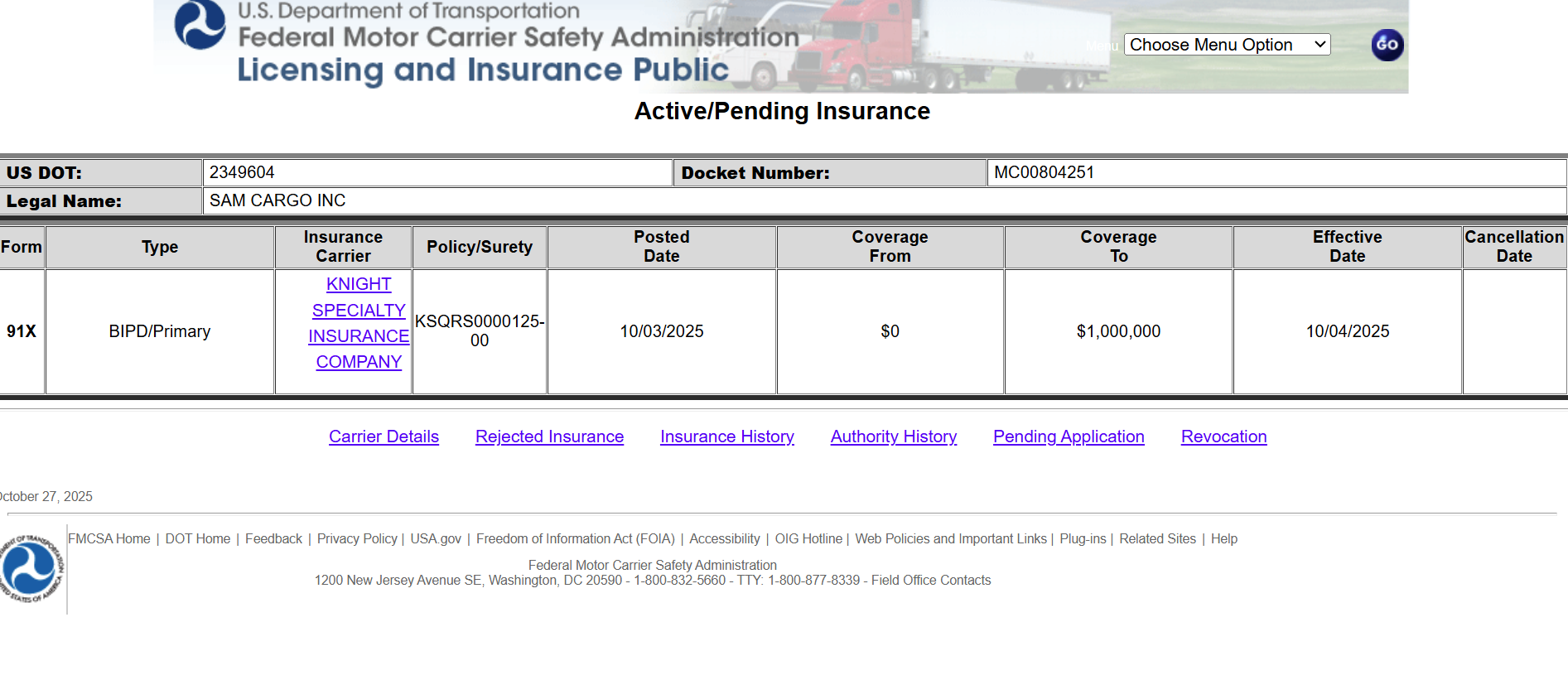Screen dimensions: 1568x680
Task: Visit the USA.gov footer link
Action: tap(436, 539)
